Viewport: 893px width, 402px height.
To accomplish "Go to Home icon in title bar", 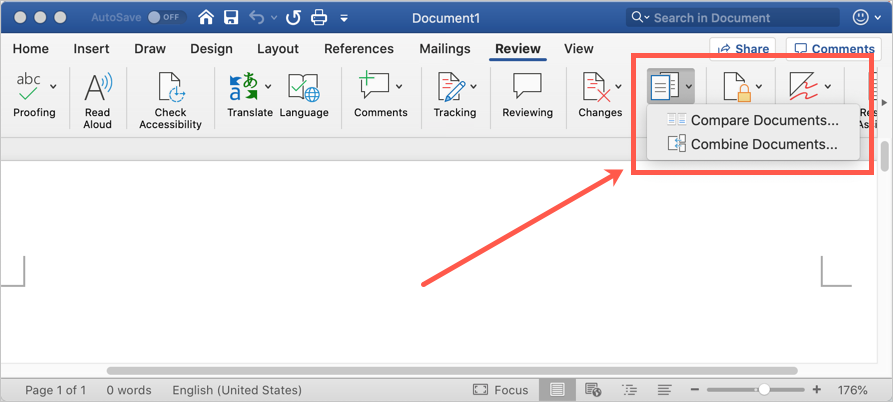I will tap(206, 18).
